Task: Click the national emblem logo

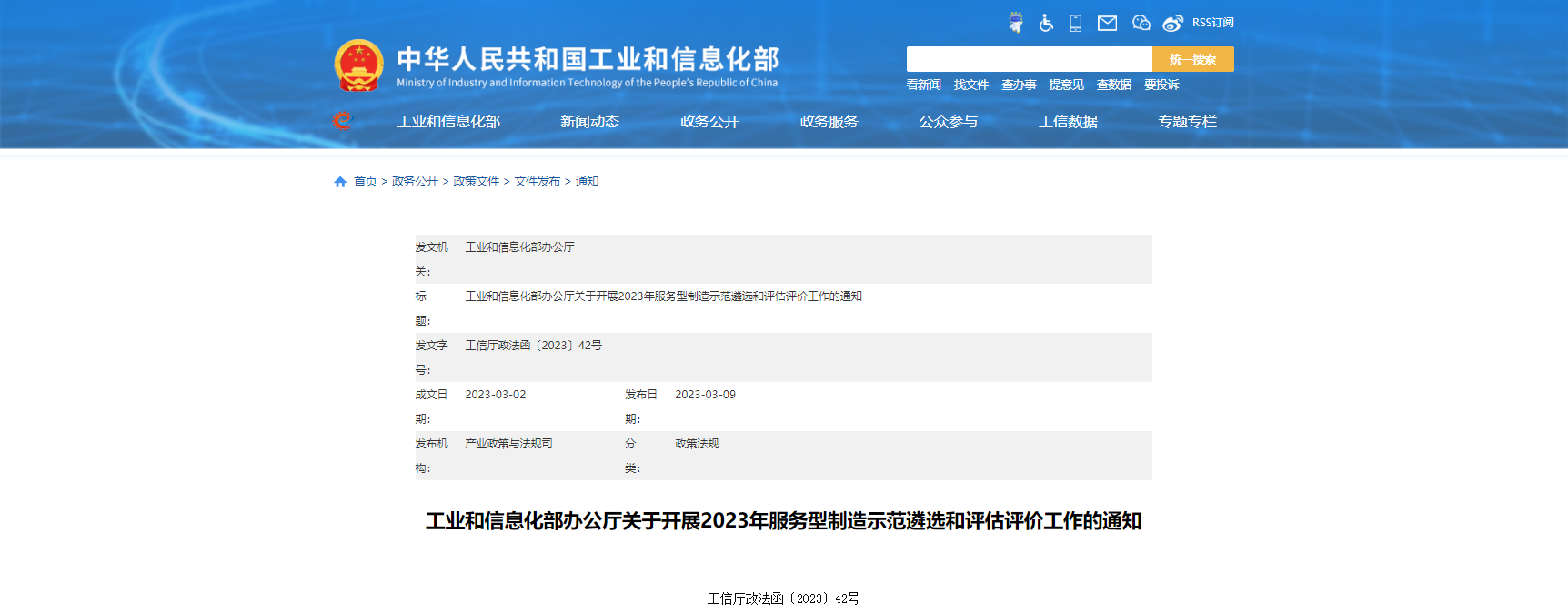Action: click(359, 65)
